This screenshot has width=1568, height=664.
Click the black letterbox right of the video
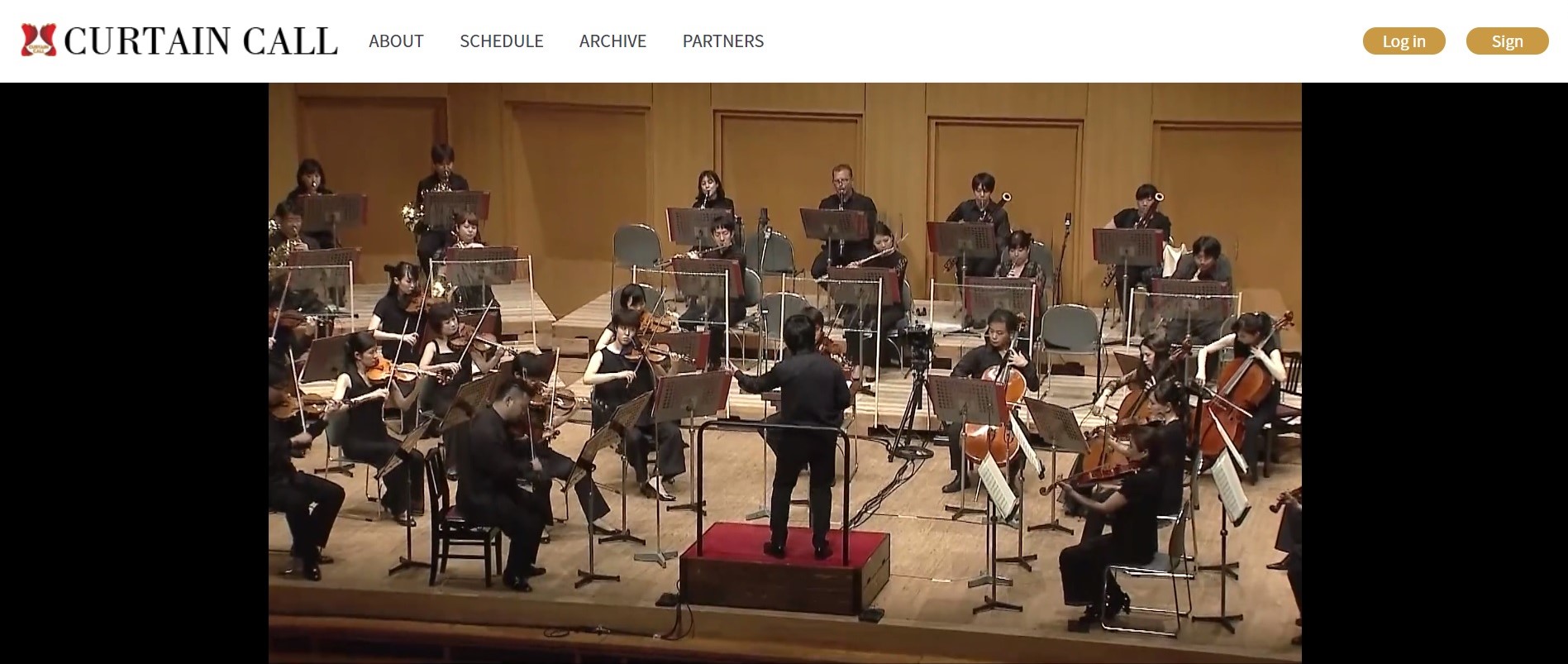[1435, 373]
